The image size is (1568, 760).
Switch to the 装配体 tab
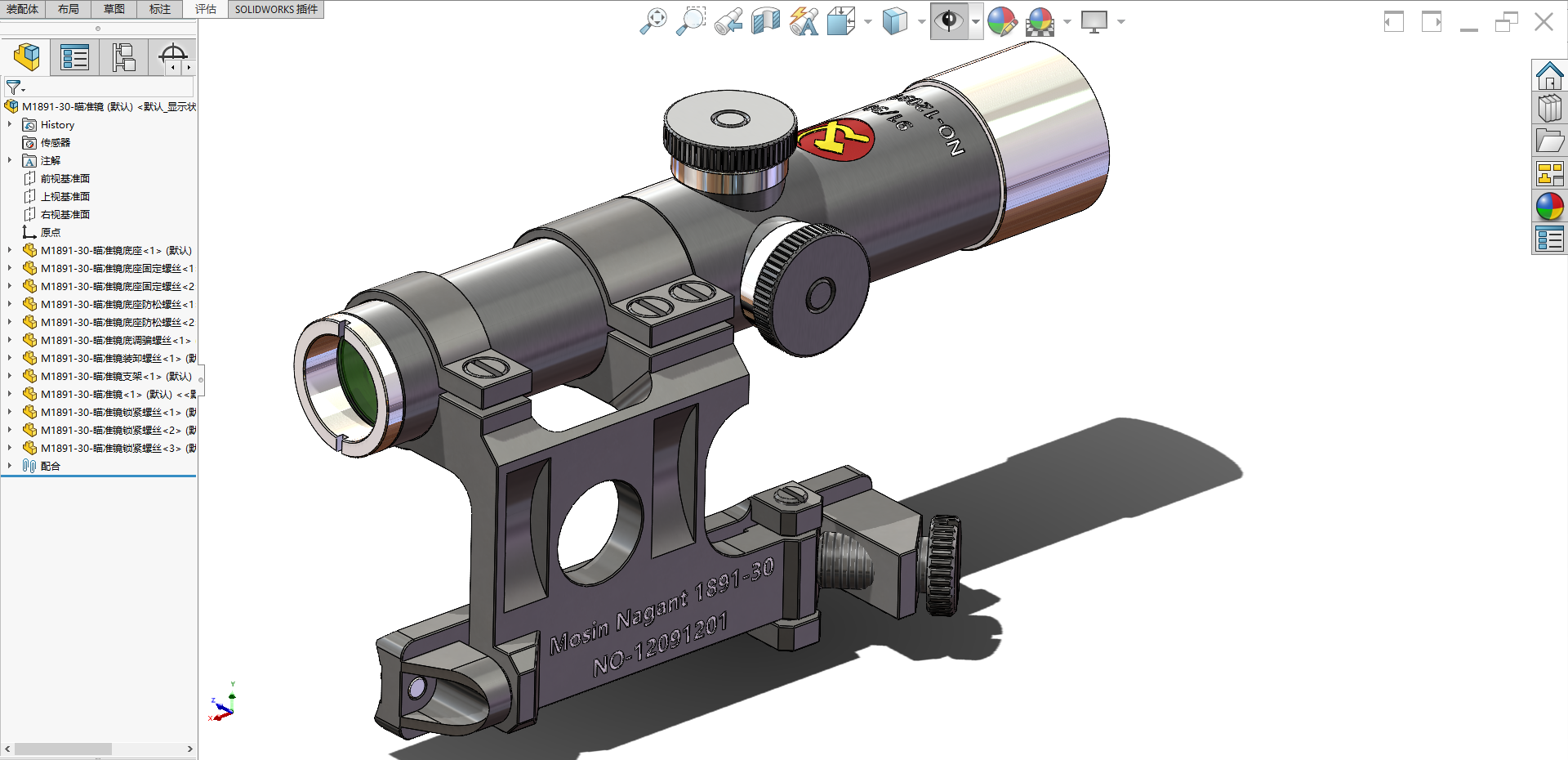coord(23,9)
